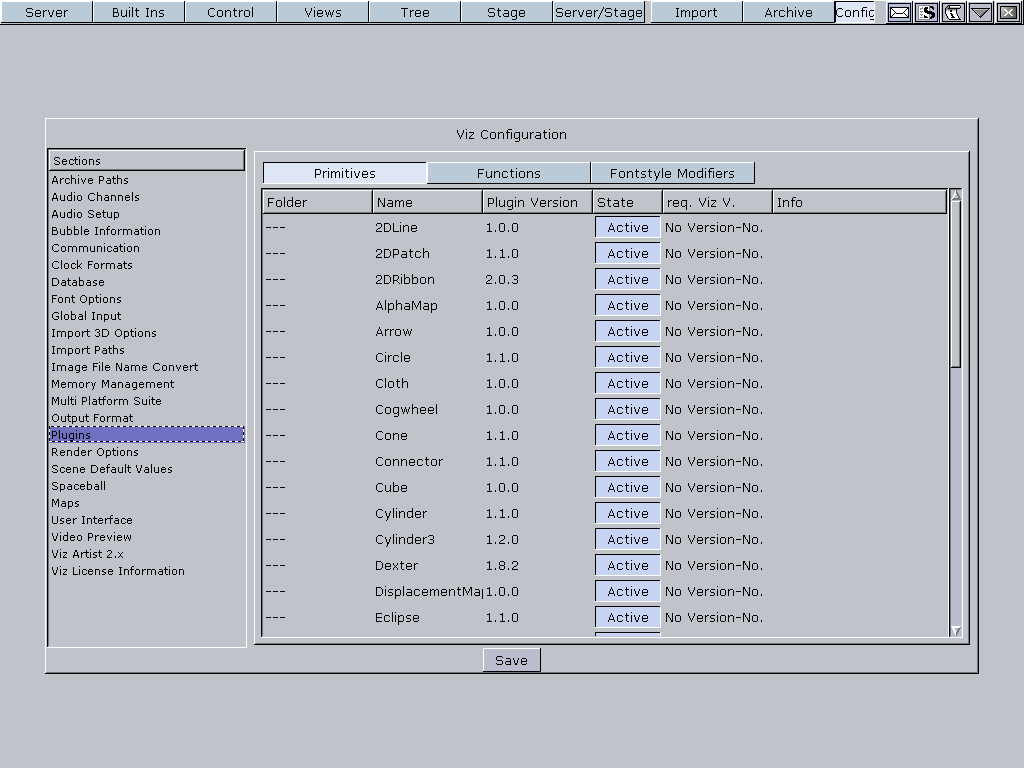Click the downward arrow minimize icon top-right
Image resolution: width=1024 pixels, height=768 pixels.
click(978, 13)
